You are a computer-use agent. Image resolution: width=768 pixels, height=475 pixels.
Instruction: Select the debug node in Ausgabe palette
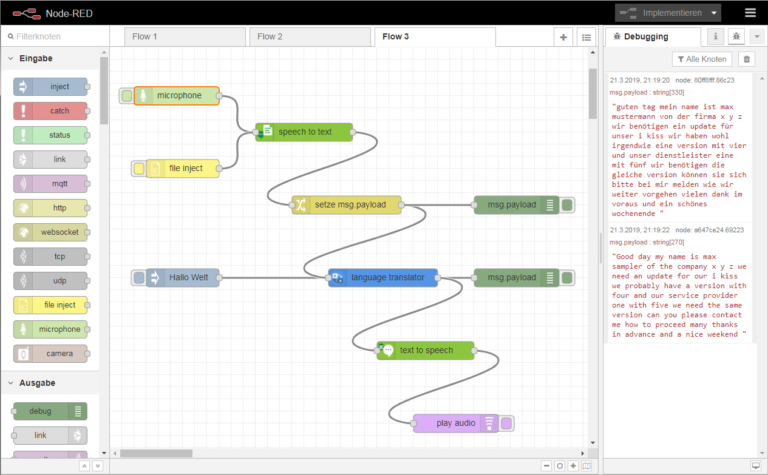point(50,411)
